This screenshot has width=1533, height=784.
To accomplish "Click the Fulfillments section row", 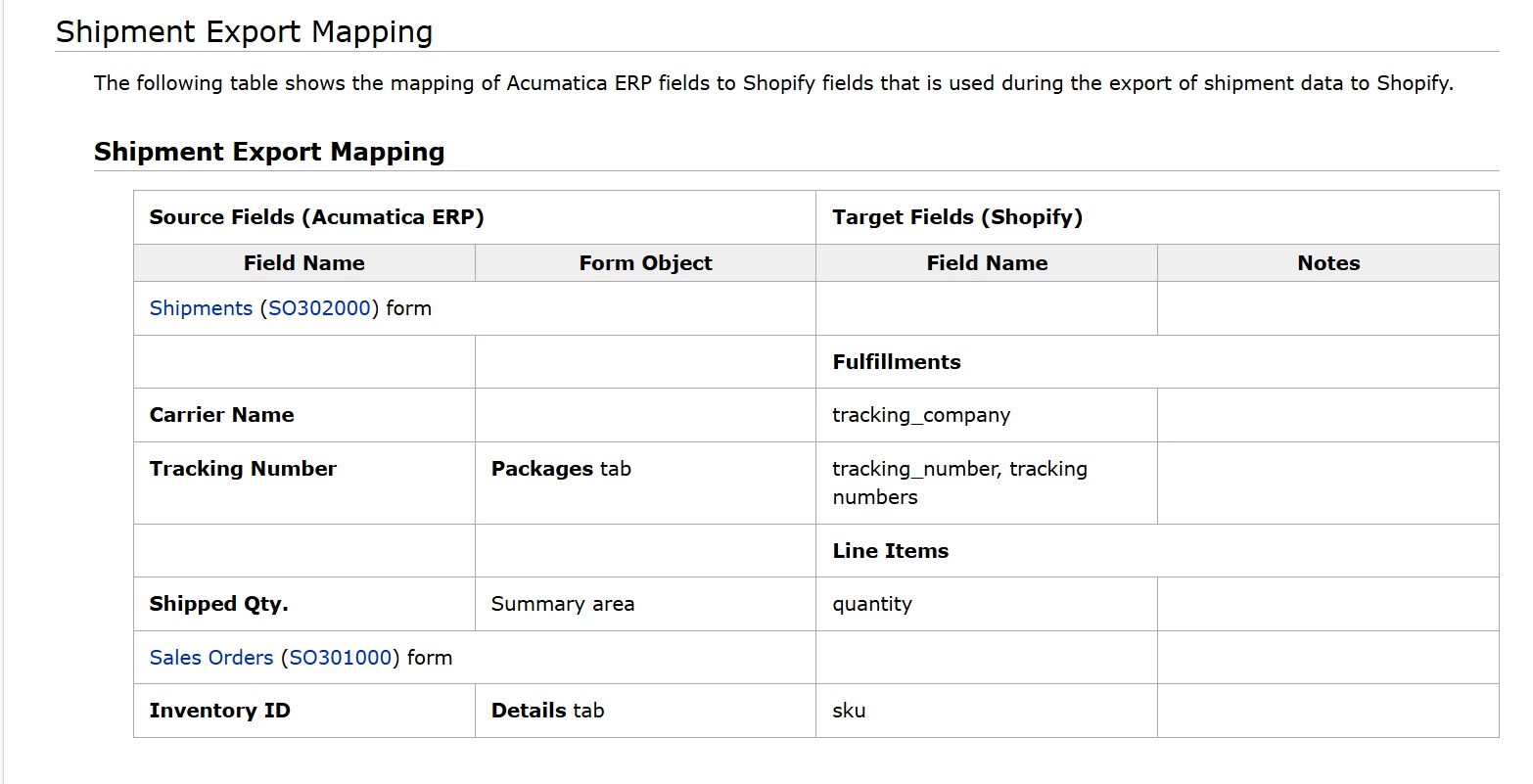I will [897, 362].
